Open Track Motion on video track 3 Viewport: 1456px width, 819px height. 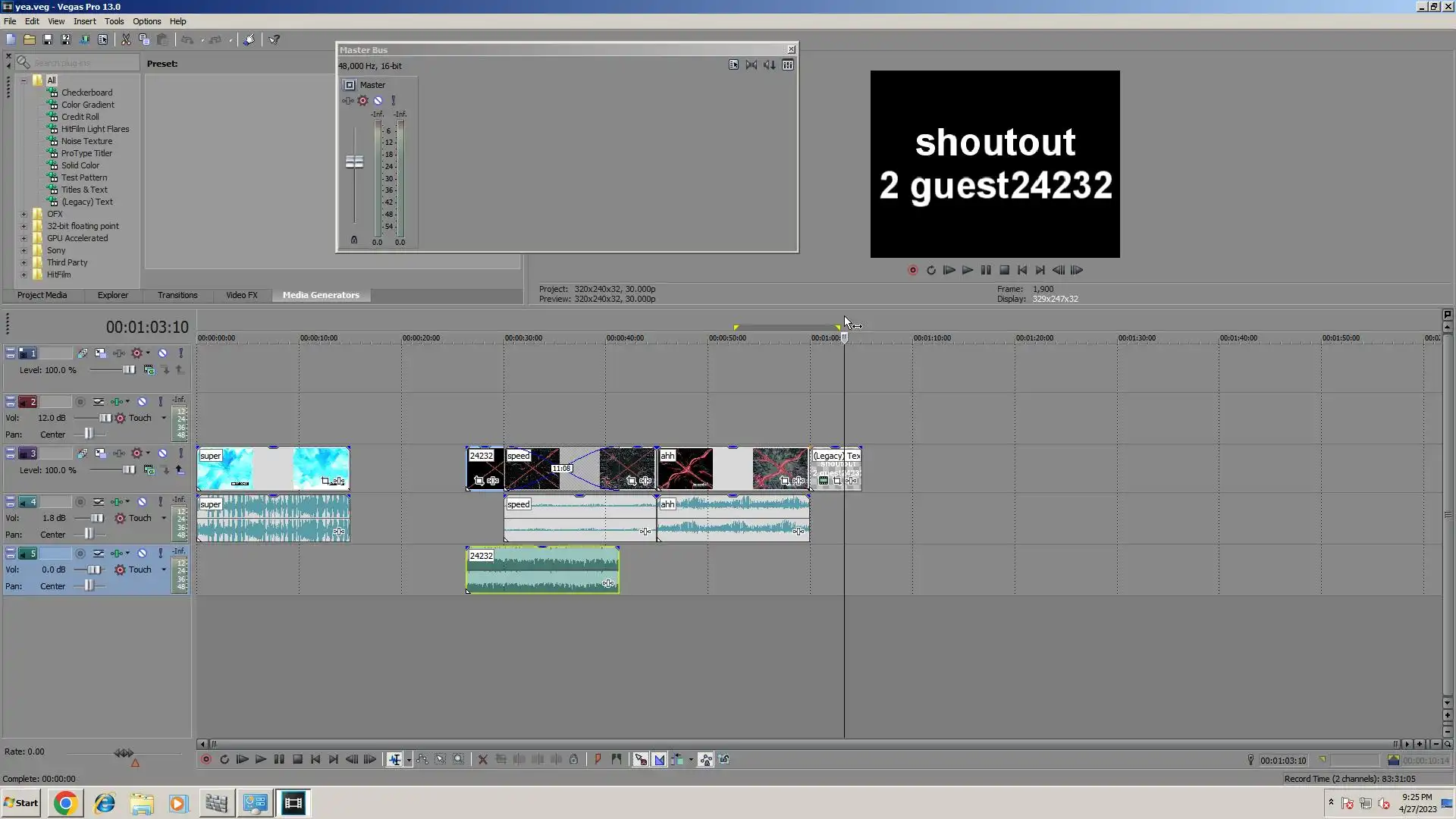(100, 453)
